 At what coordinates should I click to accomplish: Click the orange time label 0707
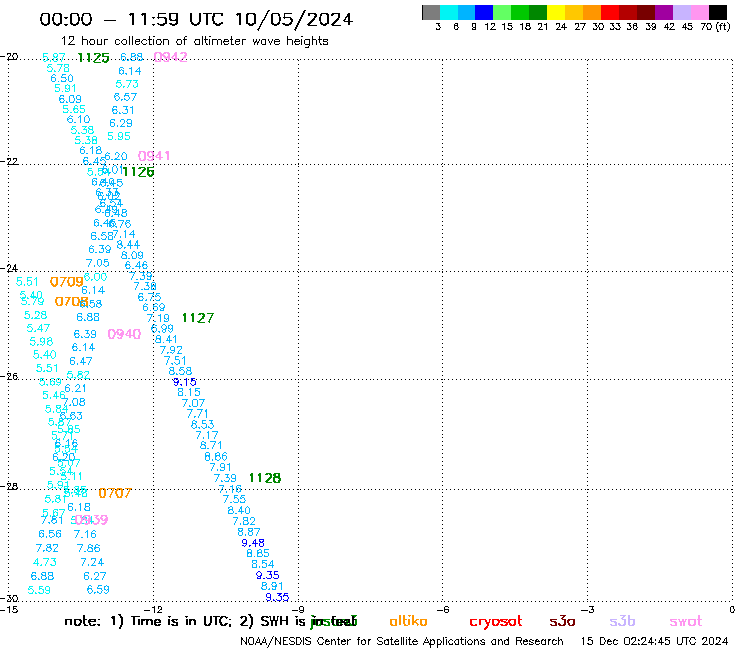point(115,493)
